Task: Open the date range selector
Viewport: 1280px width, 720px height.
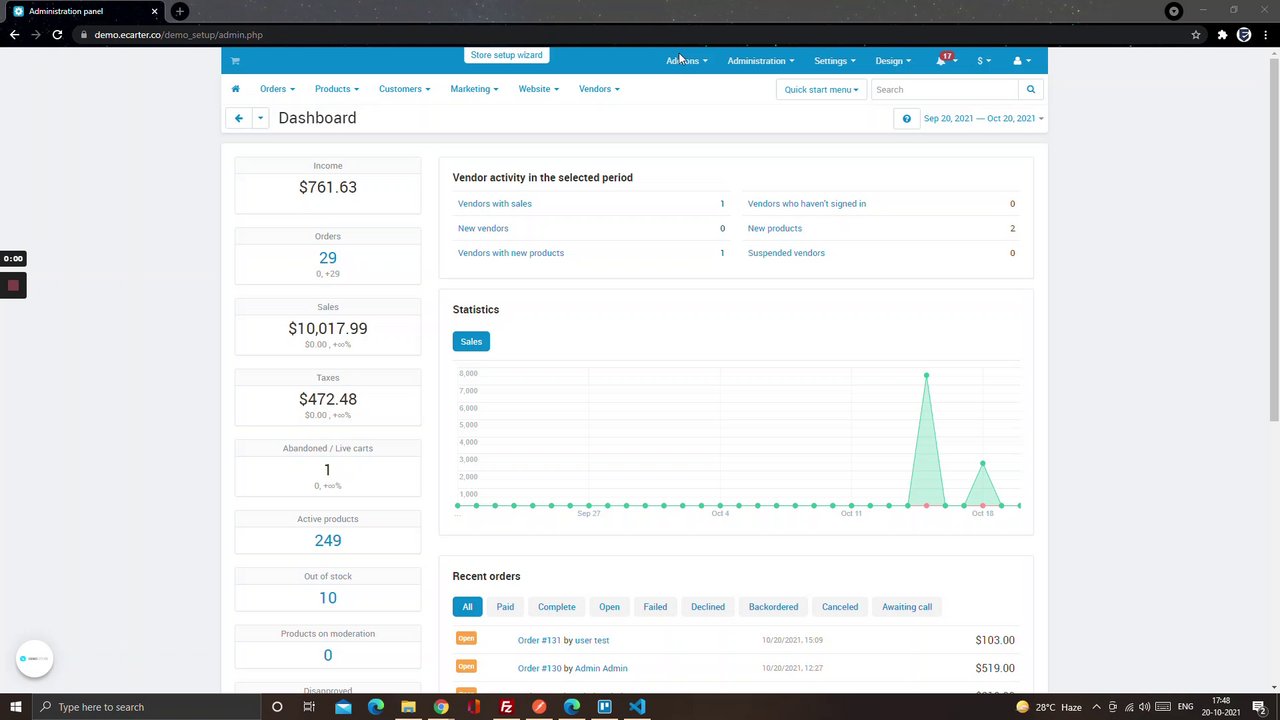Action: point(983,118)
